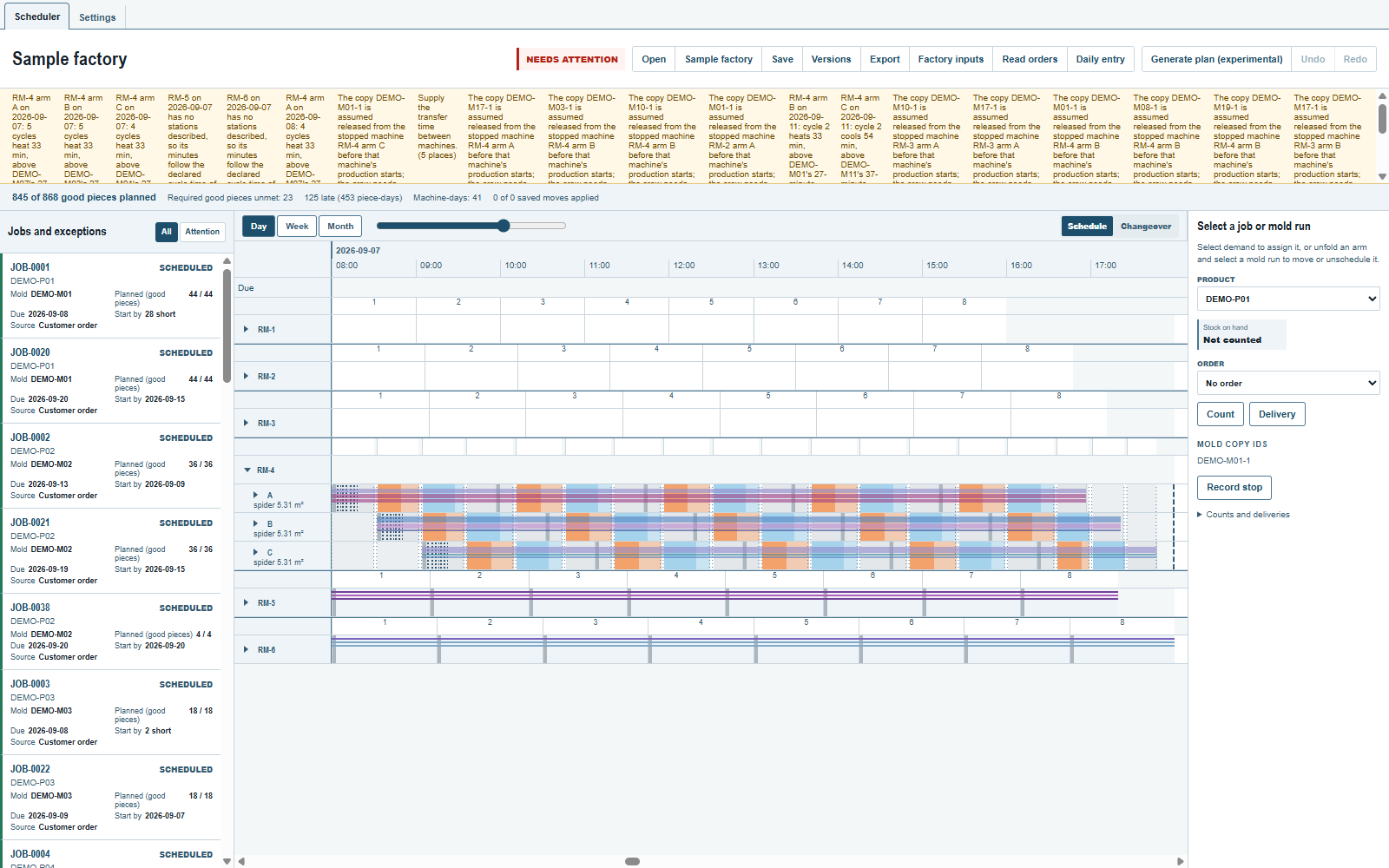Open the PRODUCT dropdown DEMO-P01
The width and height of the screenshot is (1389, 868).
(x=1288, y=299)
